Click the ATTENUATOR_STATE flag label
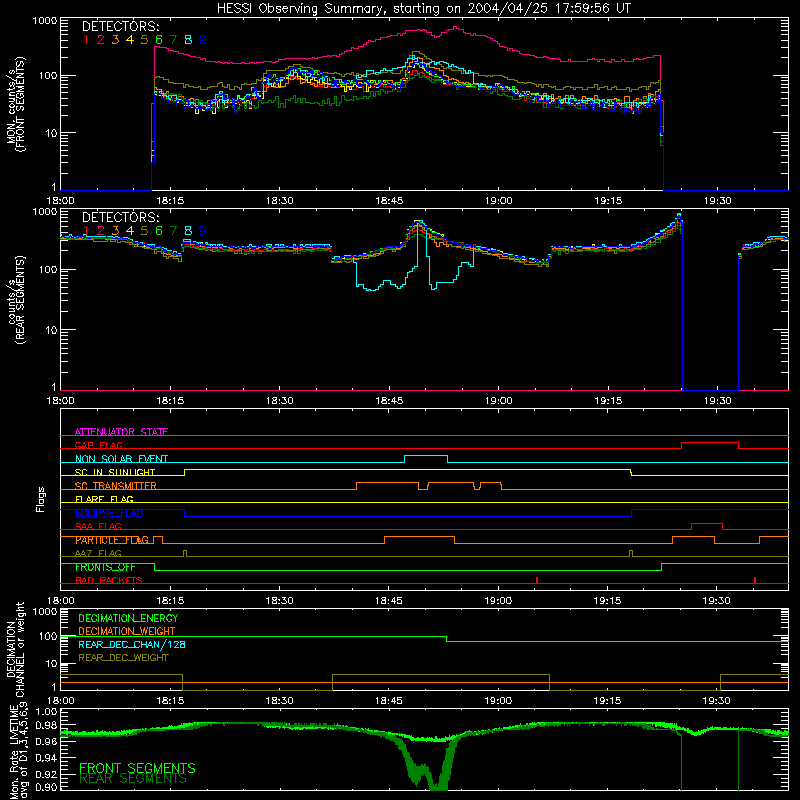Viewport: 800px width, 800px height. [x=121, y=432]
